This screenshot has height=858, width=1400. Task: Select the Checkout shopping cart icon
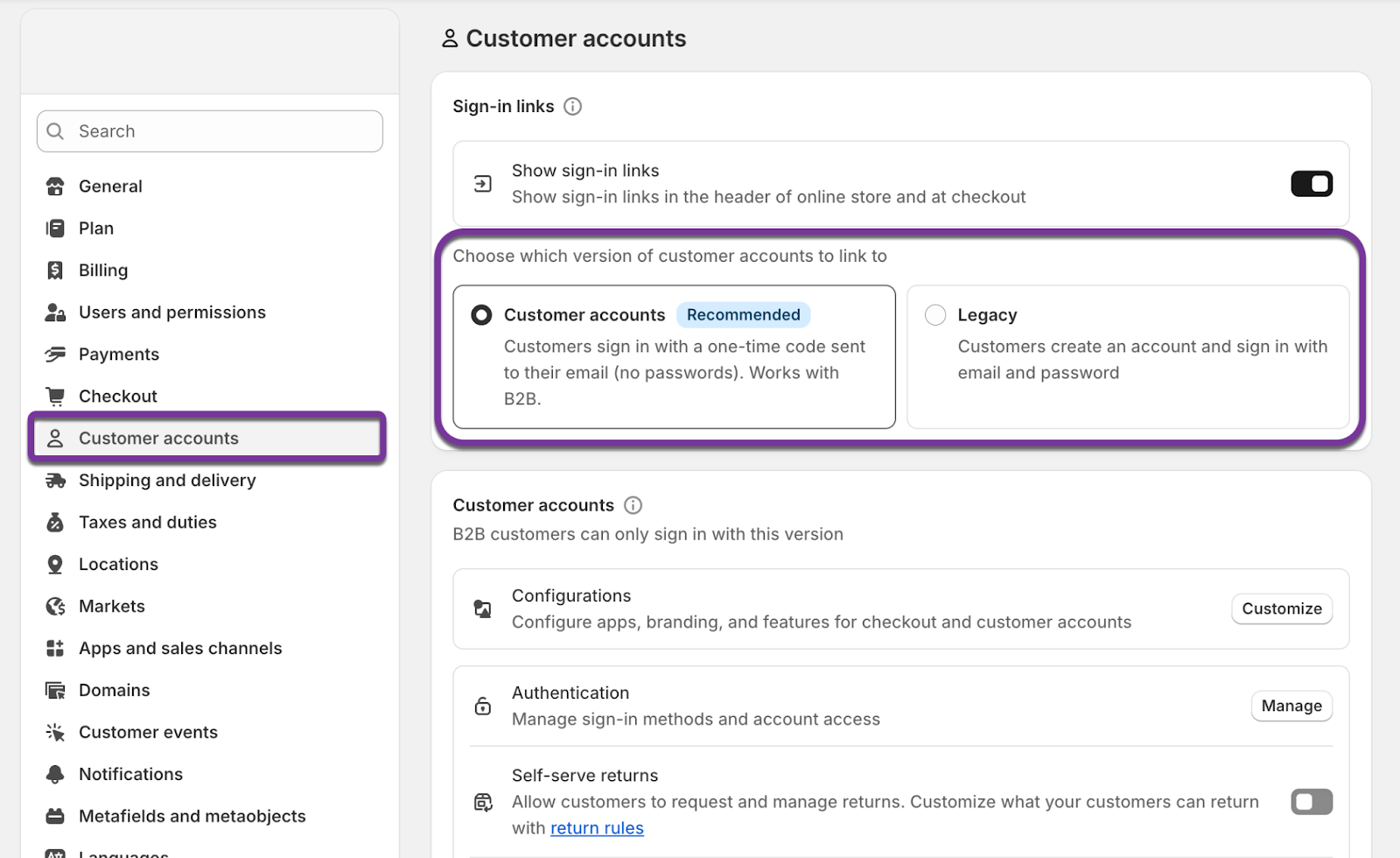pyautogui.click(x=54, y=396)
